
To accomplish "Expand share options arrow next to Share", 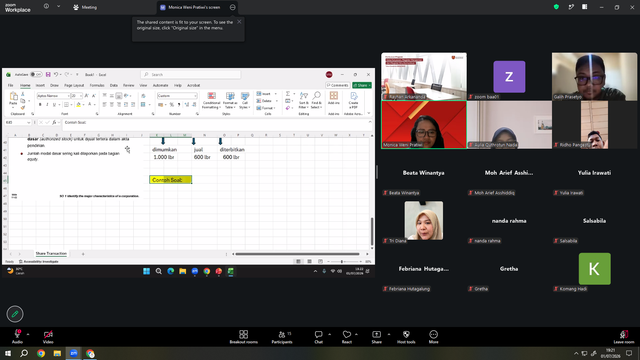I will click(x=389, y=334).
